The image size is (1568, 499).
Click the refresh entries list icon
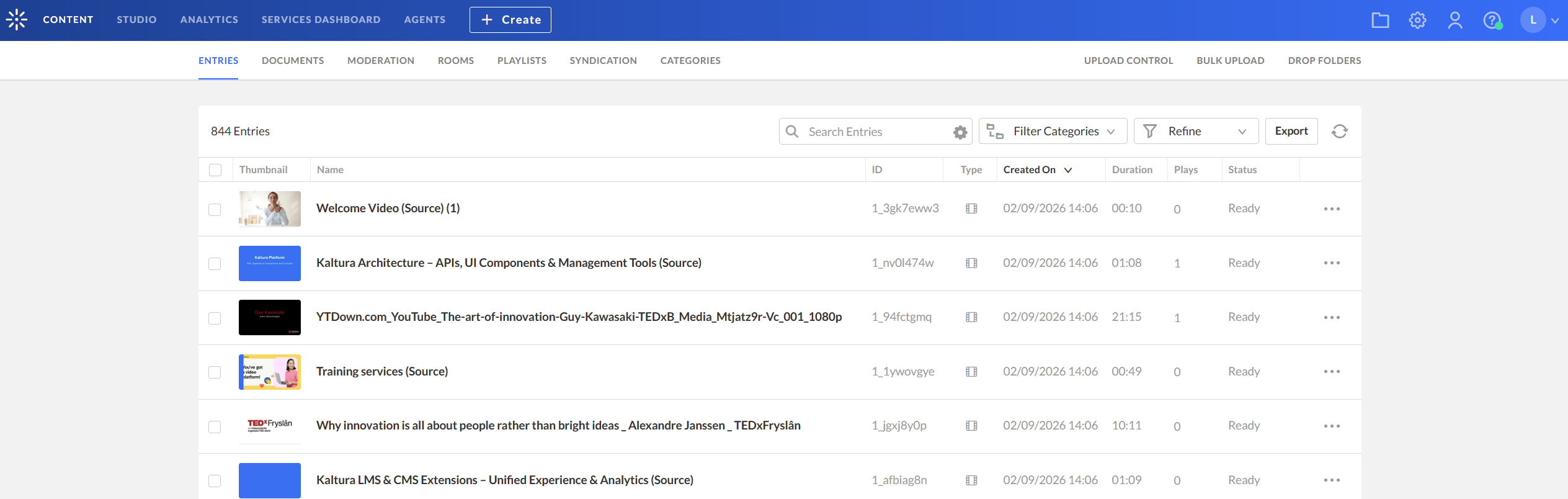point(1340,132)
